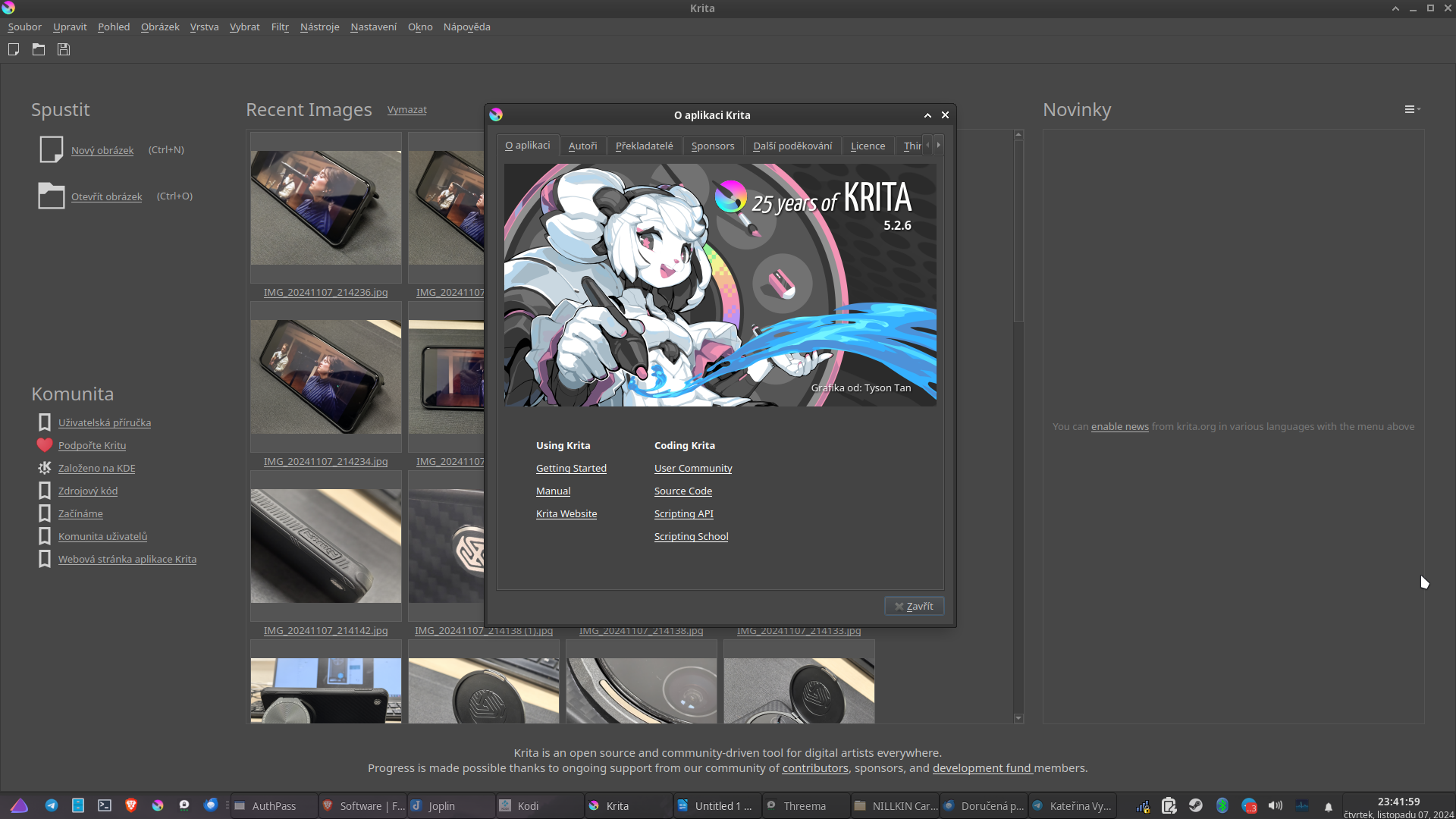Open the Getting Started link
Image resolution: width=1456 pixels, height=819 pixels.
[571, 468]
